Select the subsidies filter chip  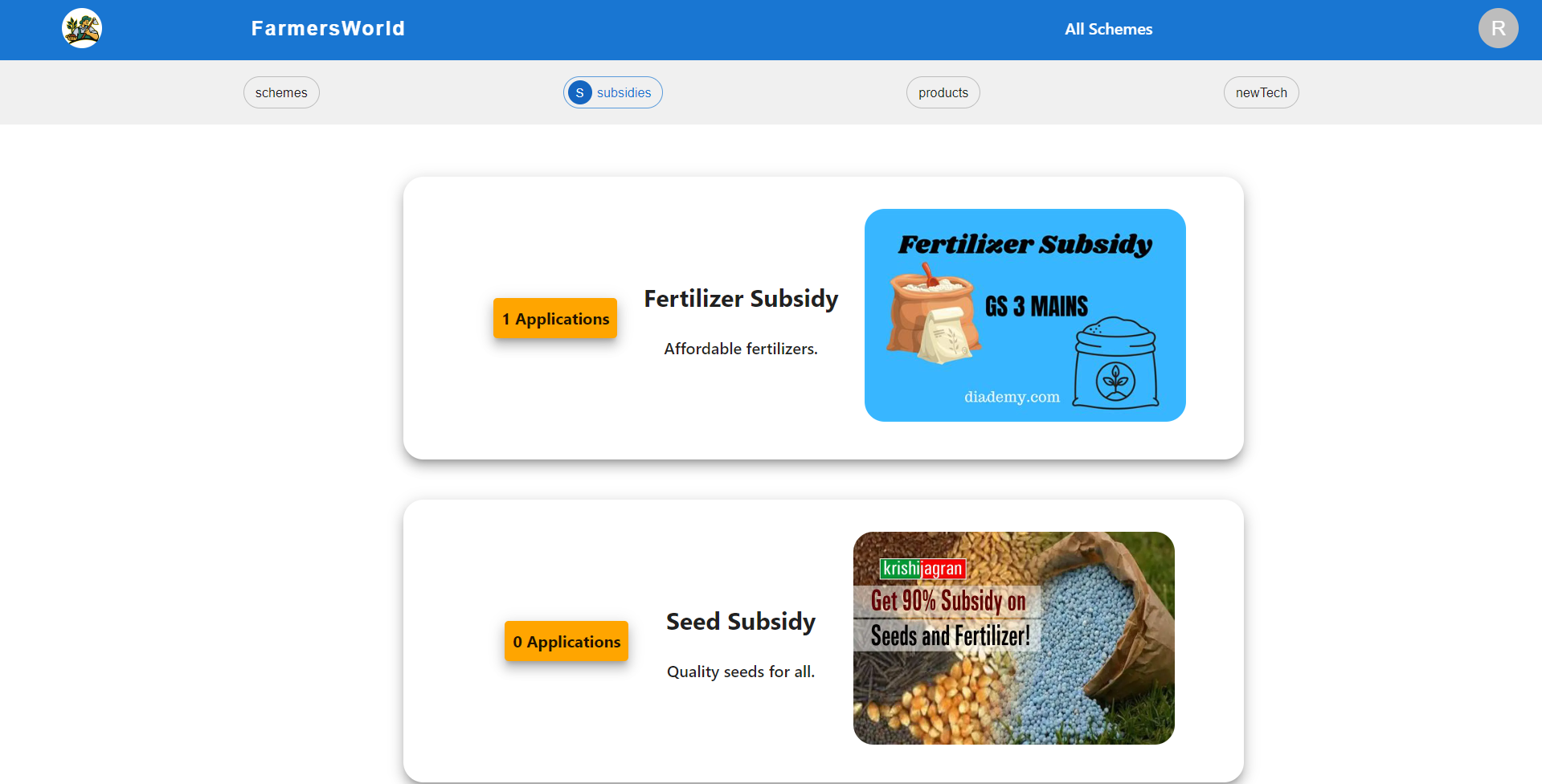click(613, 92)
